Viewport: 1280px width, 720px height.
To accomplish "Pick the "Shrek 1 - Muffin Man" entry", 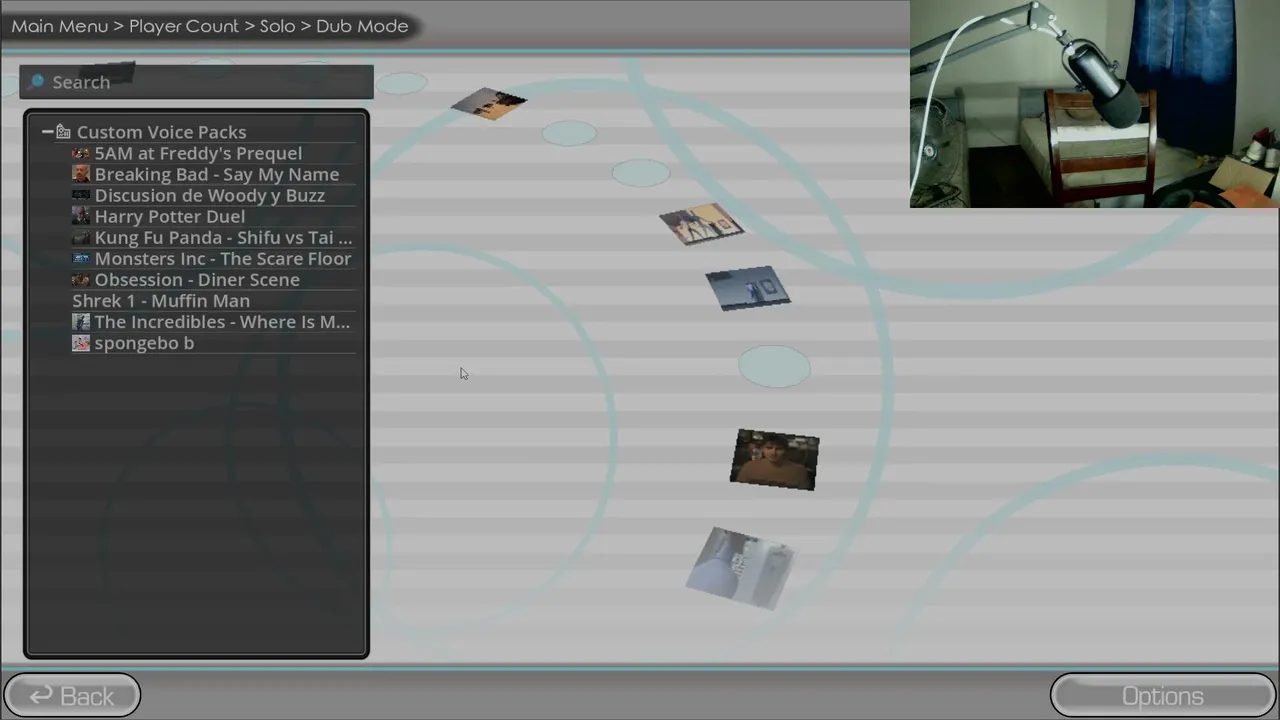I will tap(161, 300).
